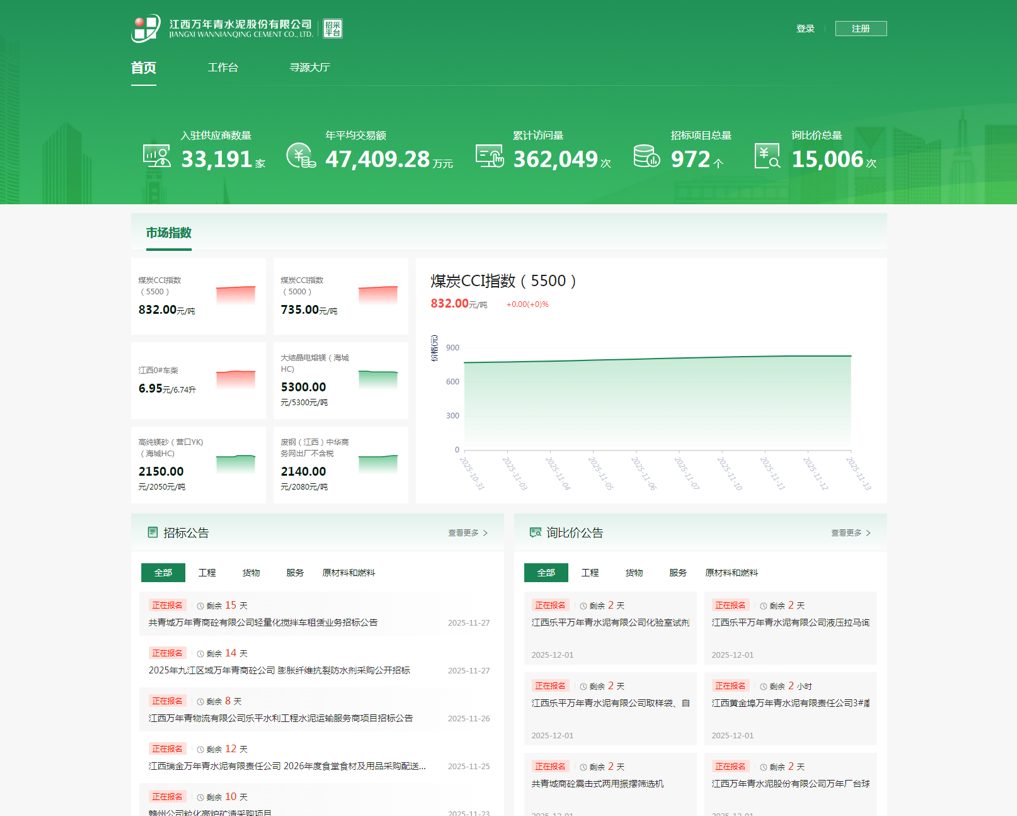Viewport: 1017px width, 816px height.
Task: Select the 服务 filter in 询比价公告
Action: point(678,573)
